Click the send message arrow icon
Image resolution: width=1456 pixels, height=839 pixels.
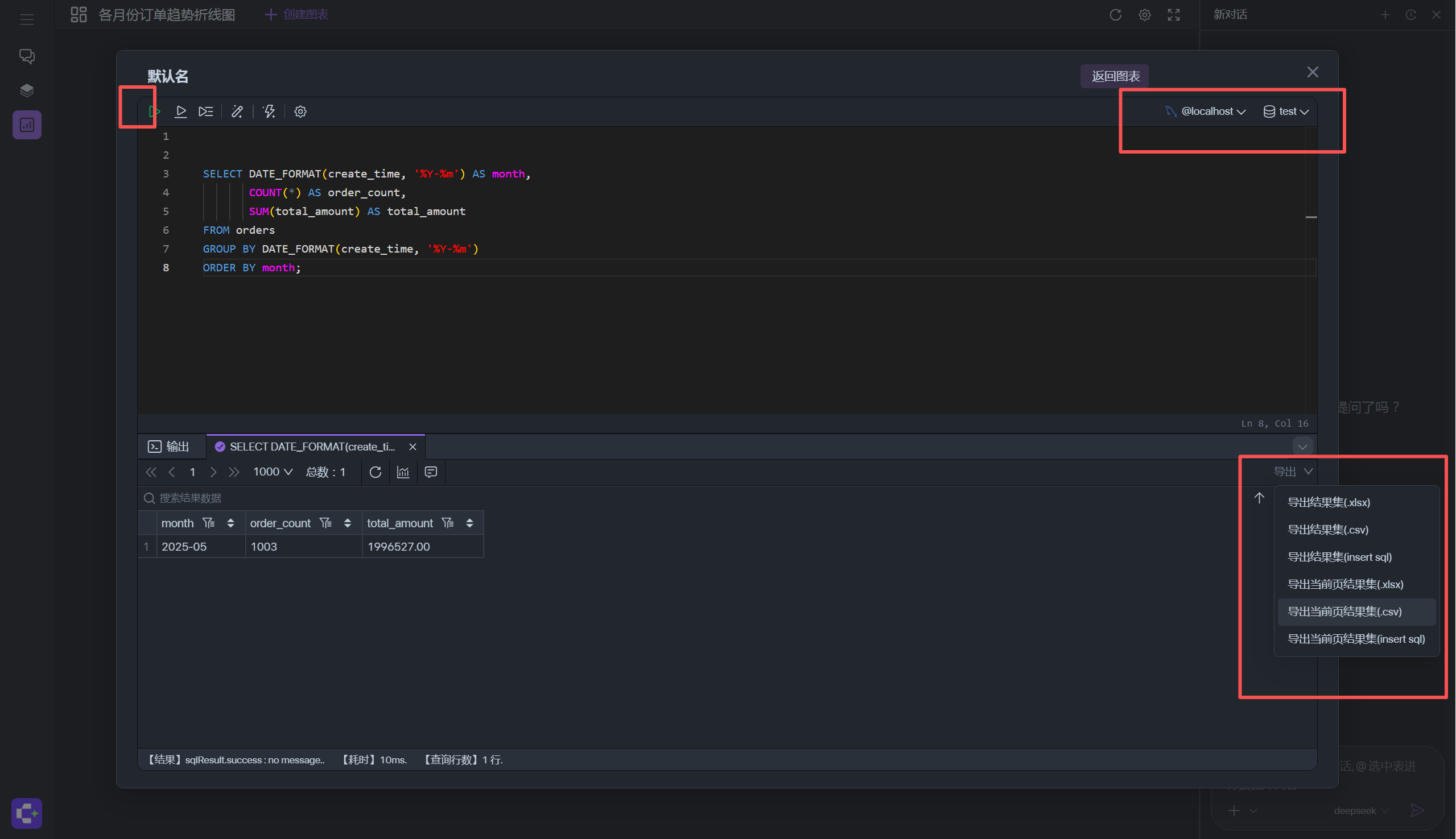point(1417,811)
